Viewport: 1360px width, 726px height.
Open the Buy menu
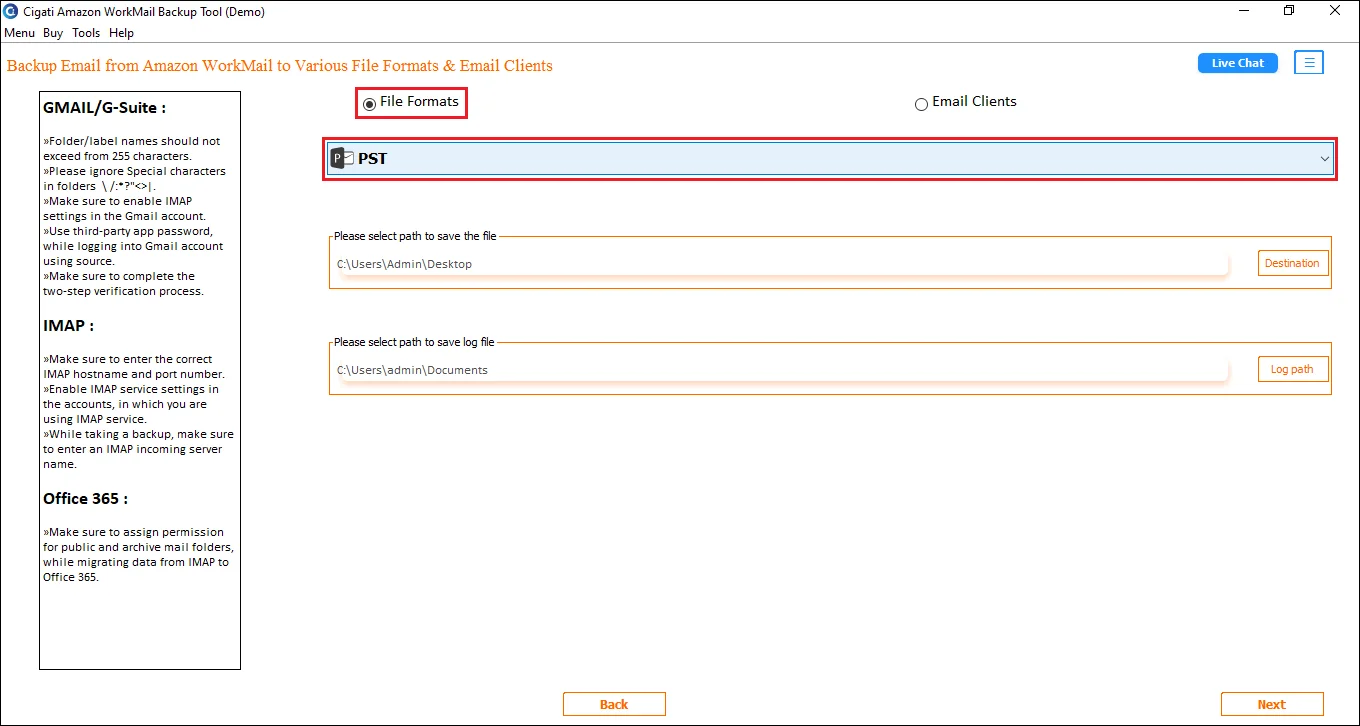53,33
